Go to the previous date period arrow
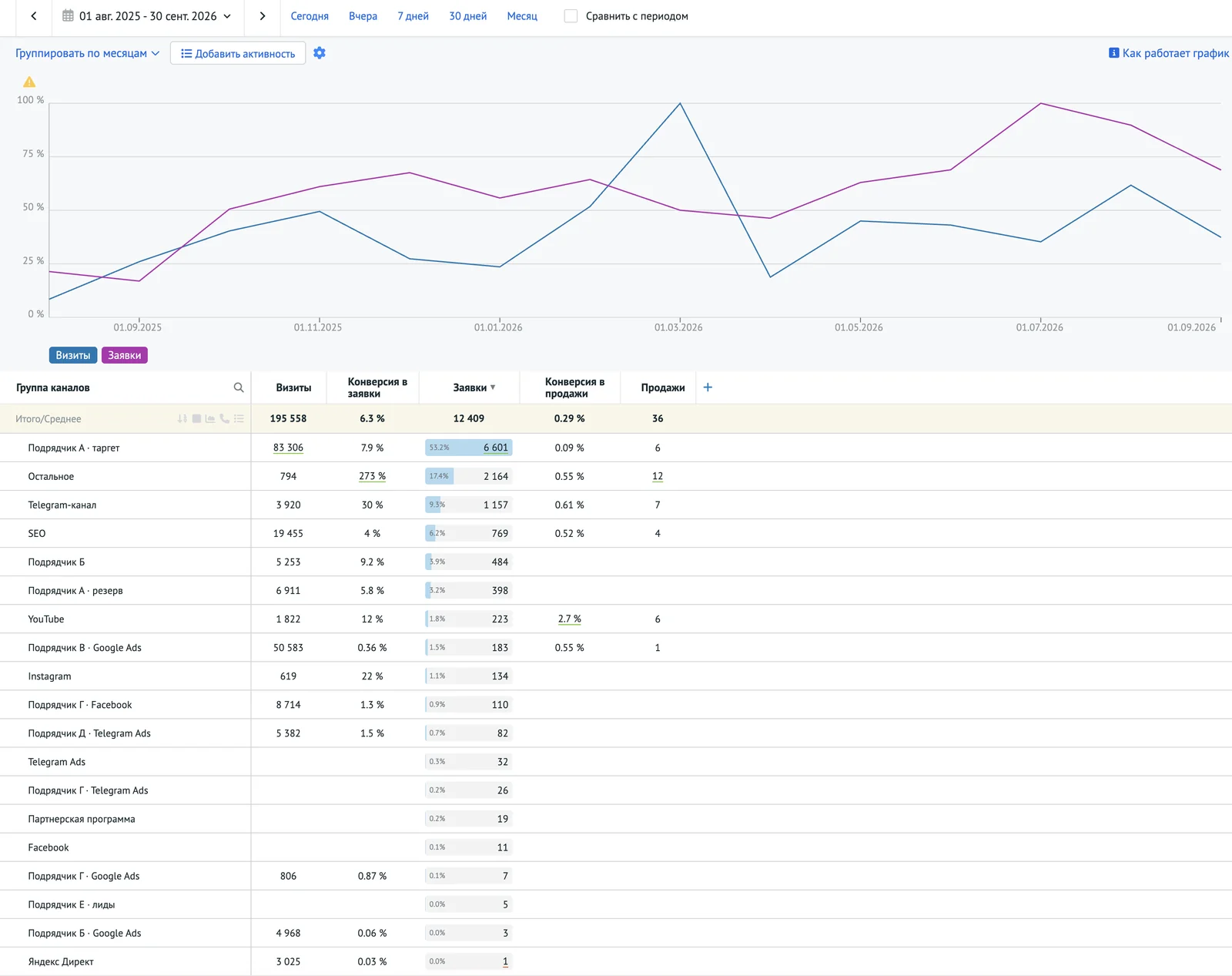Viewport: 1232px width, 976px height. [34, 16]
